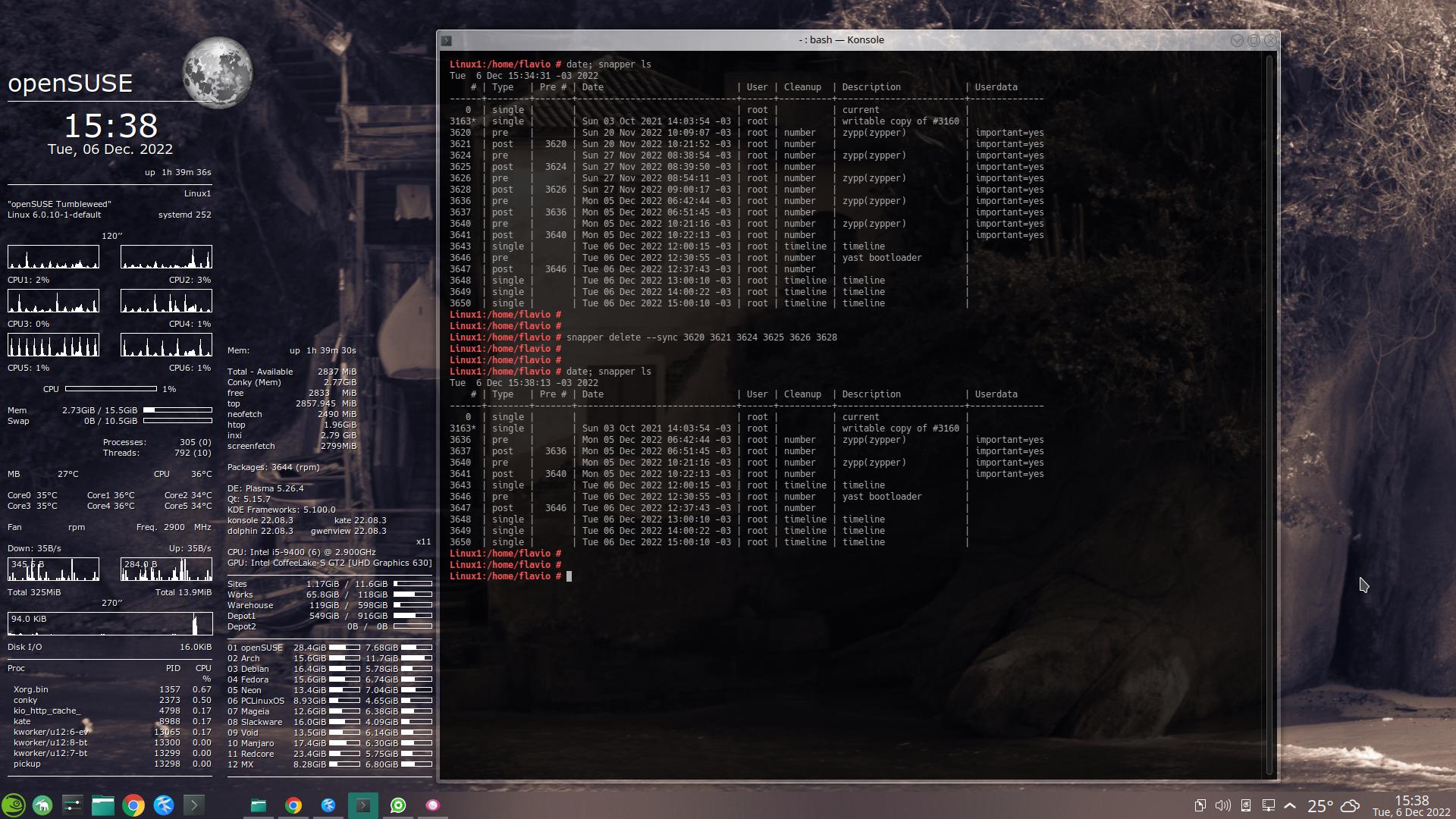Click the Konsole title bar text
The width and height of the screenshot is (1456, 819).
click(841, 40)
